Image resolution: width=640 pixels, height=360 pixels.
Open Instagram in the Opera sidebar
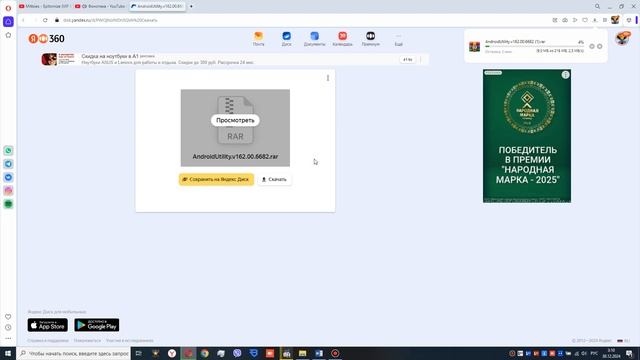click(8, 191)
